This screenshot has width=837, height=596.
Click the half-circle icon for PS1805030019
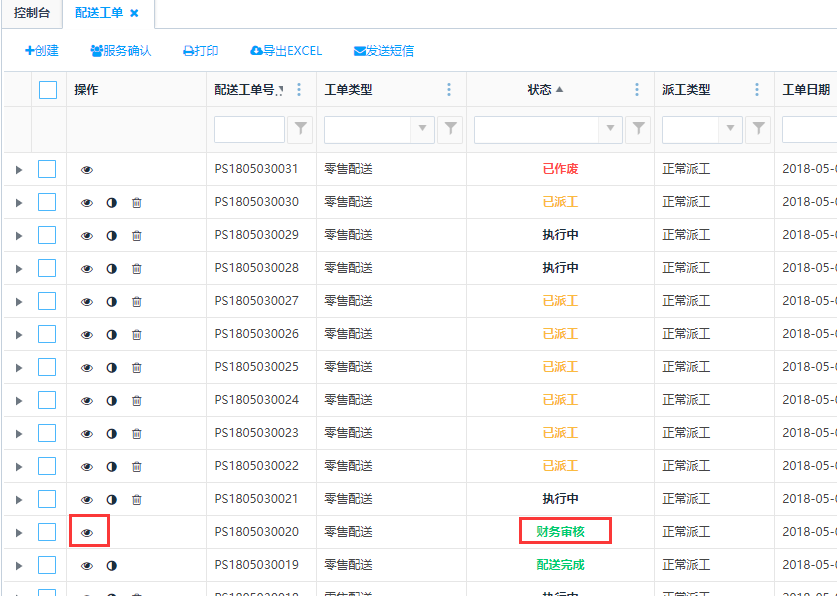tap(112, 566)
